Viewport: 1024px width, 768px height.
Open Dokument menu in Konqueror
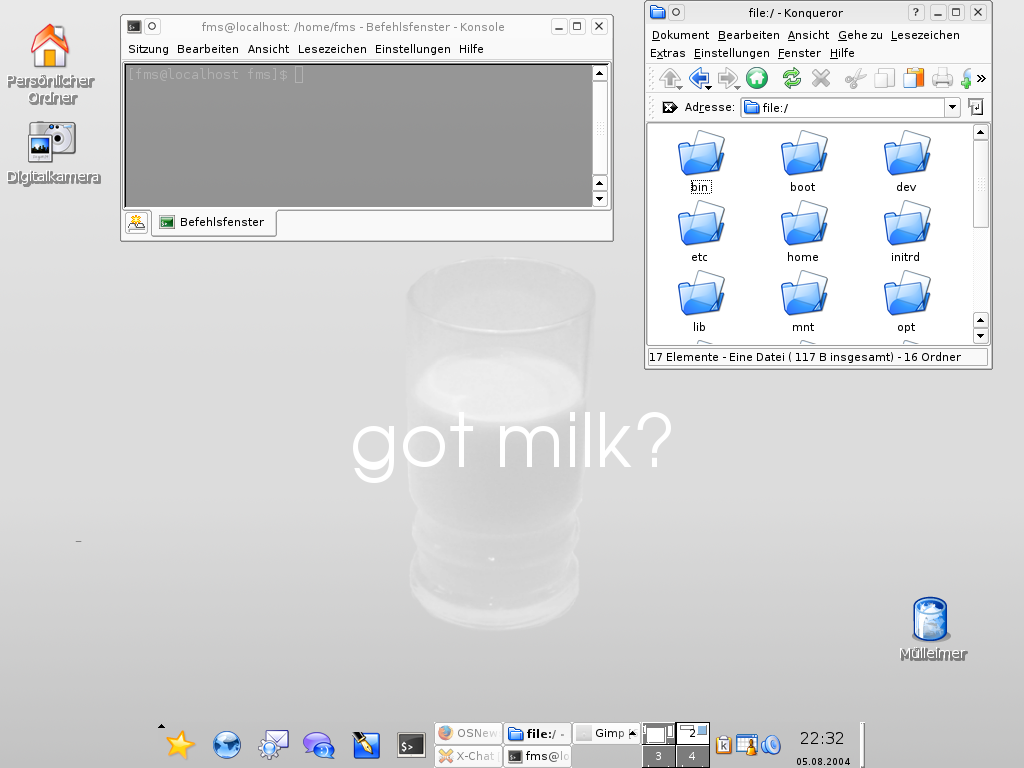coord(680,35)
